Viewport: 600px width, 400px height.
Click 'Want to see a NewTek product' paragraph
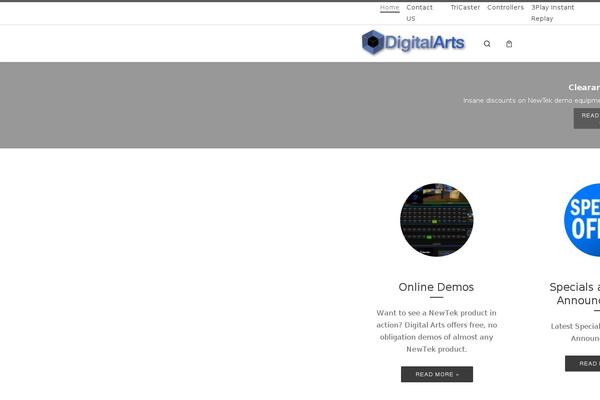437,331
